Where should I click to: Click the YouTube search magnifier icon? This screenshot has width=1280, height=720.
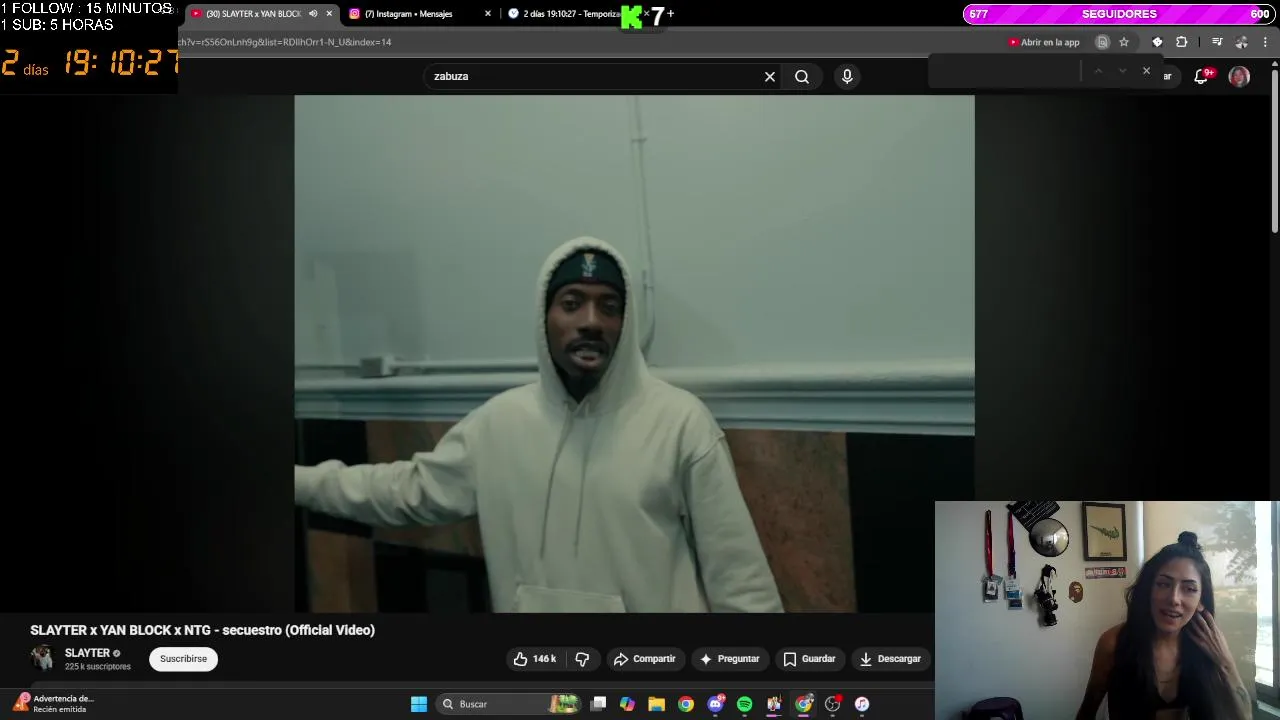tap(802, 76)
